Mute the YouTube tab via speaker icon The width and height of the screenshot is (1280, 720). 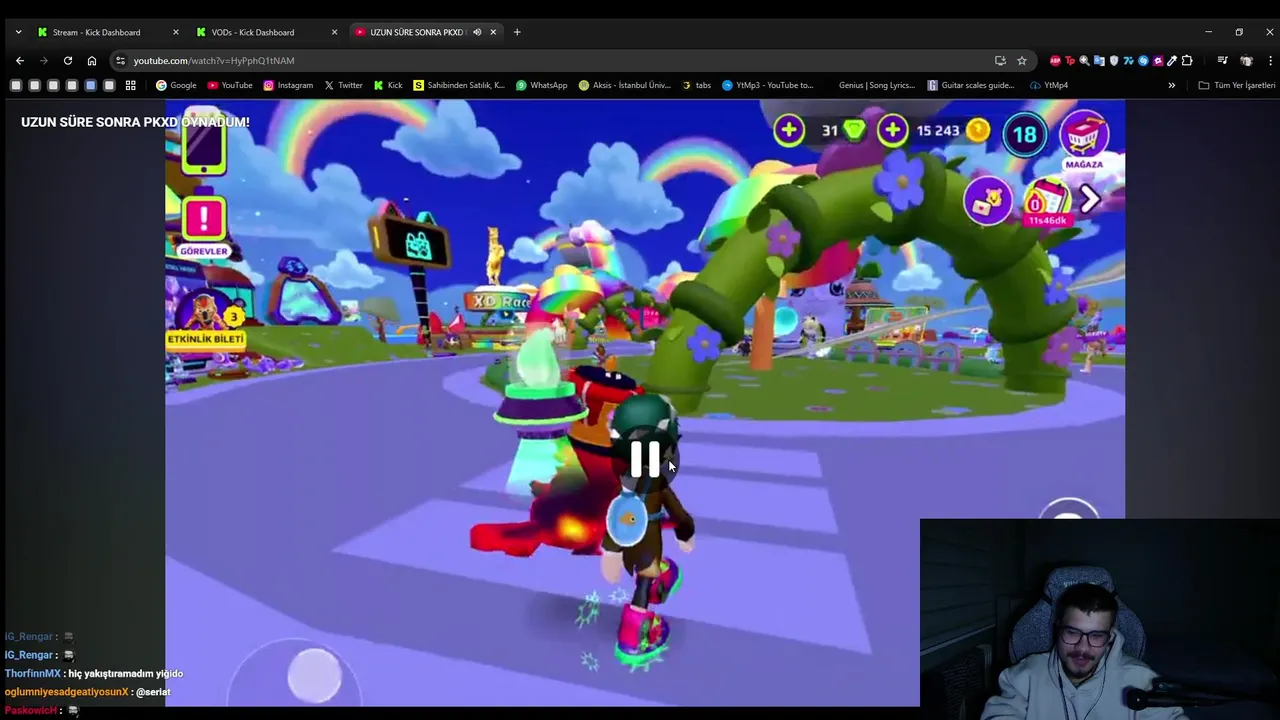point(477,32)
